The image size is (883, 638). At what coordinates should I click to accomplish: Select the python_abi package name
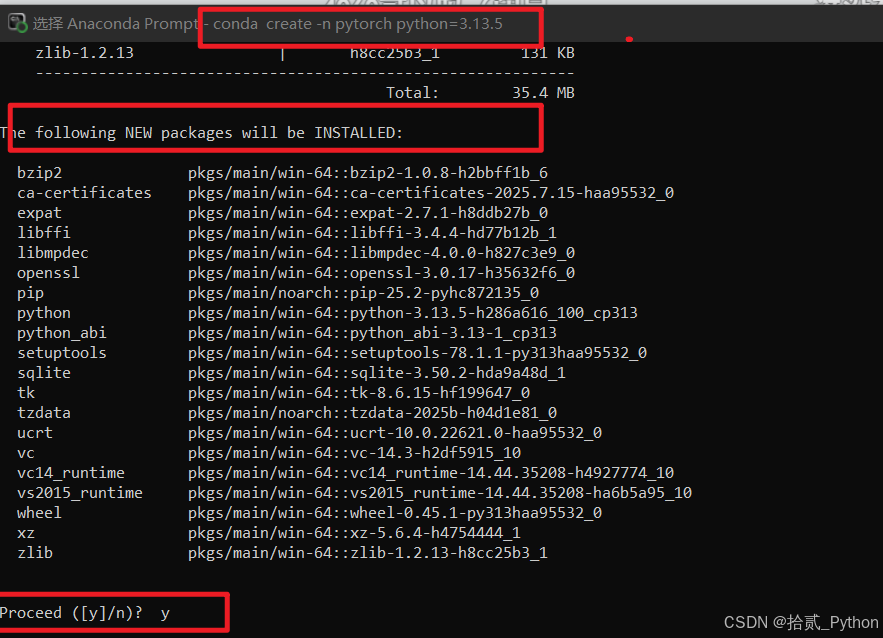[x=62, y=333]
